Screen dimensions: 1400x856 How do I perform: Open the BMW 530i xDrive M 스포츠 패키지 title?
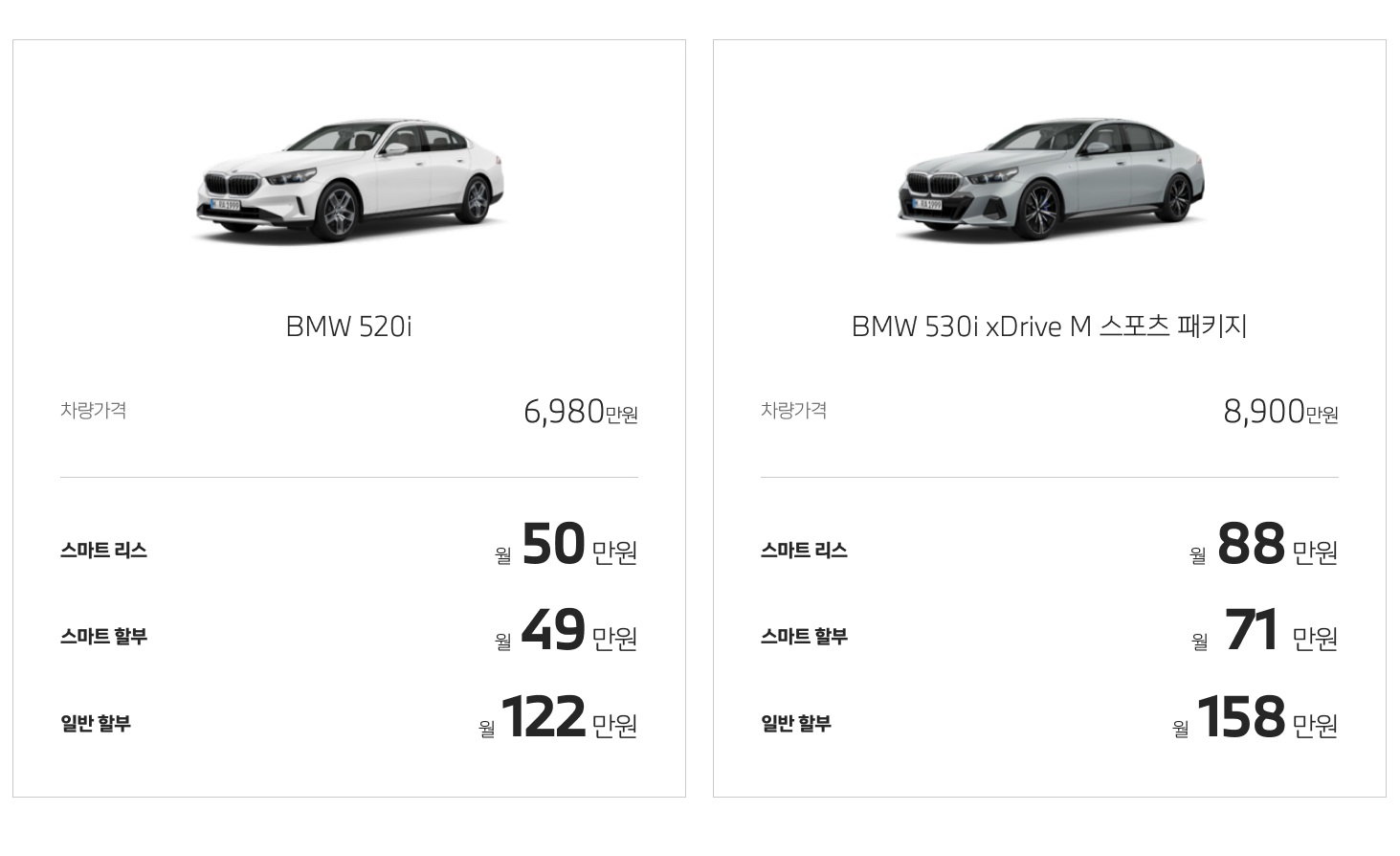(x=1050, y=327)
